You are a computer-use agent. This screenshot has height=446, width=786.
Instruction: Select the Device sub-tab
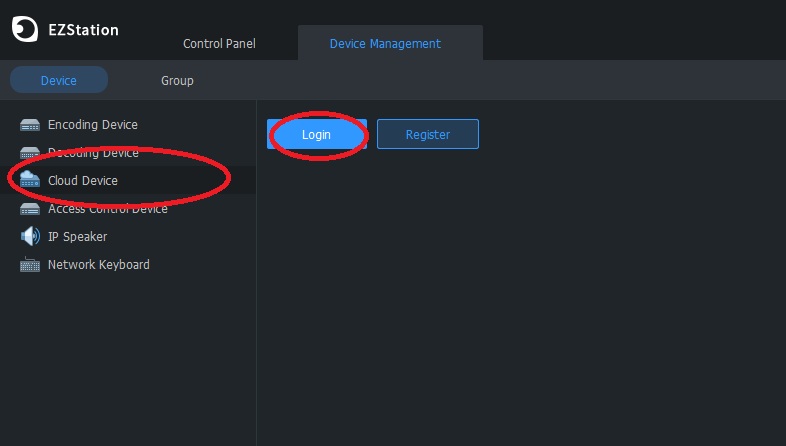[59, 81]
